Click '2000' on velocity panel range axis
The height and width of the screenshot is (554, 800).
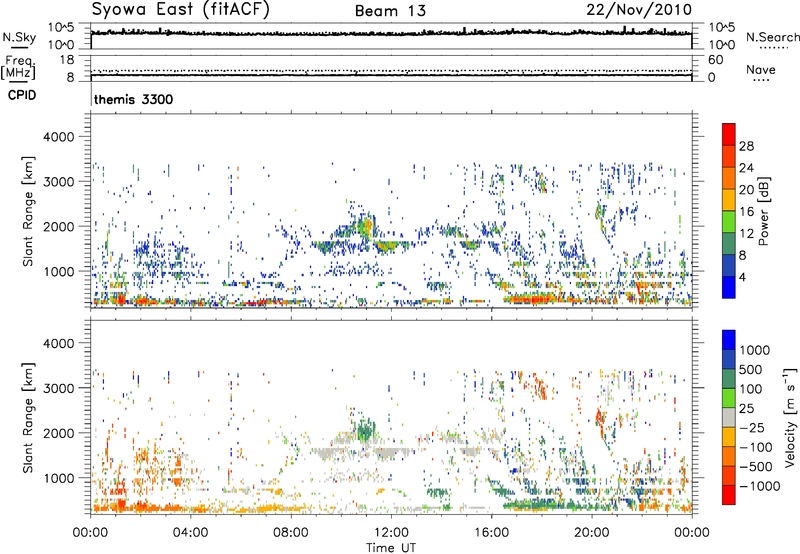pyautogui.click(x=58, y=433)
